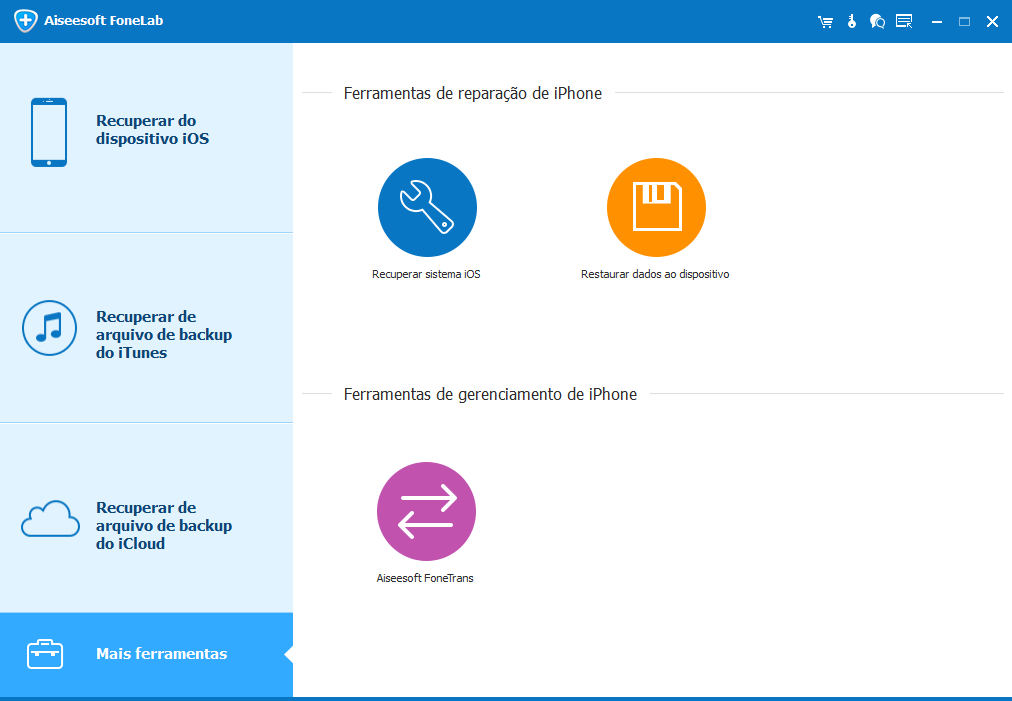Image resolution: width=1012 pixels, height=701 pixels.
Task: Click the Recuperar sistema iOS label
Action: 426,274
